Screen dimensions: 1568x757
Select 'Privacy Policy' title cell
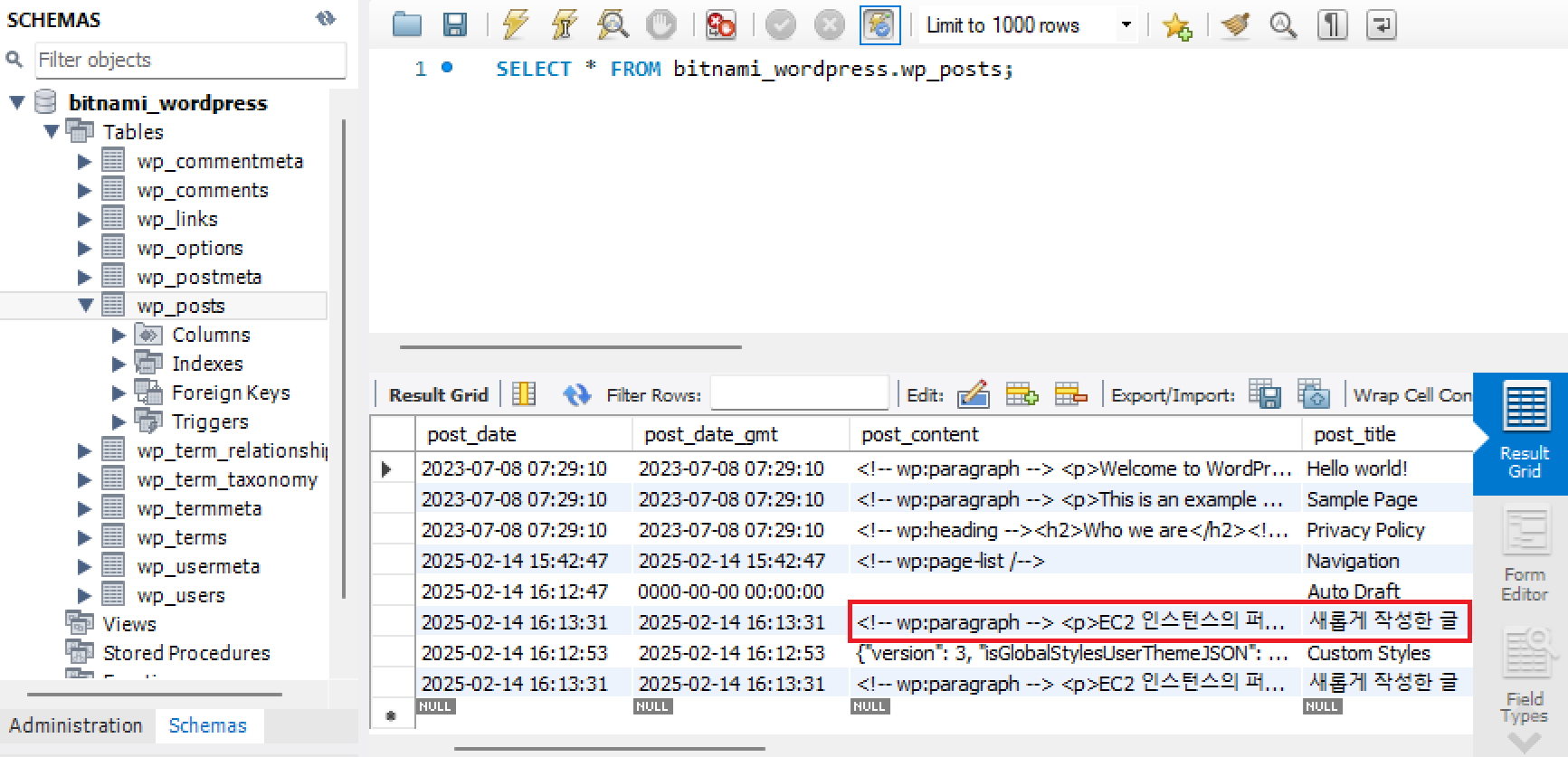pyautogui.click(x=1388, y=530)
